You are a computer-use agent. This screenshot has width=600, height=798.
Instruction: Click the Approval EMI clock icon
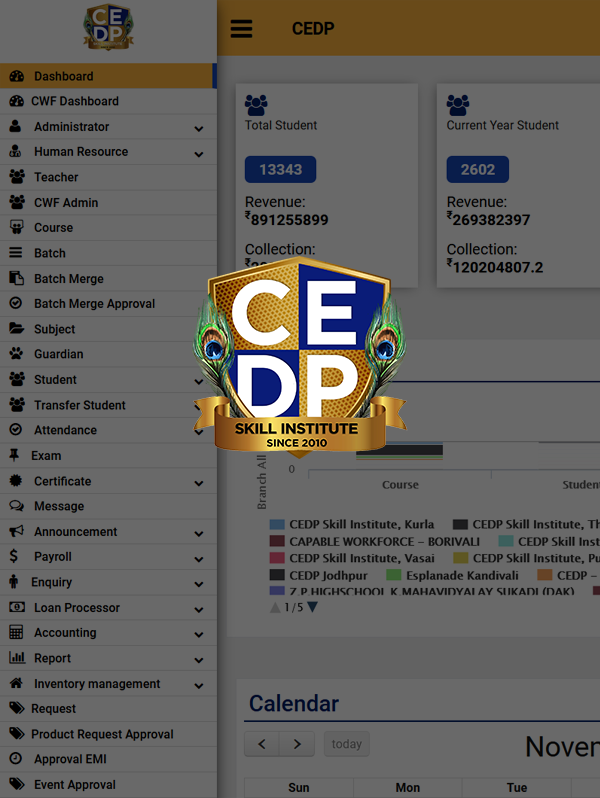[x=16, y=759]
